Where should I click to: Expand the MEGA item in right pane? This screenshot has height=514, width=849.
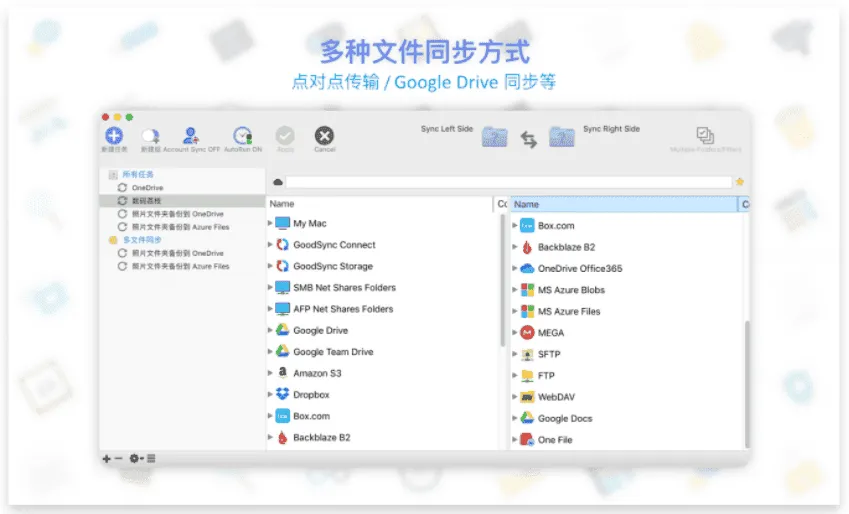515,333
